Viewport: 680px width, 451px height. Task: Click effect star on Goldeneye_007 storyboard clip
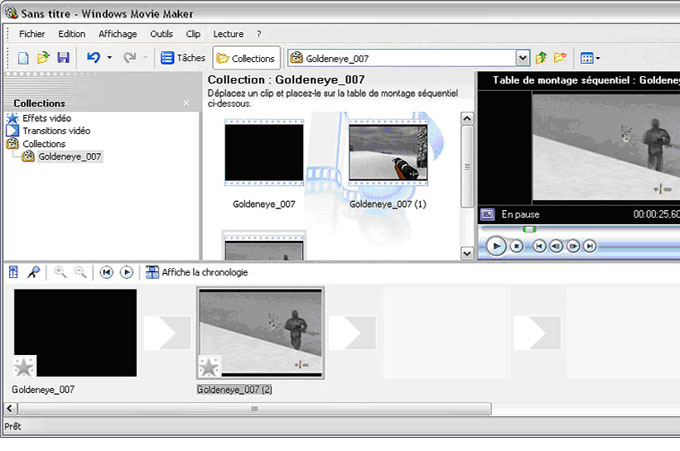(x=24, y=367)
